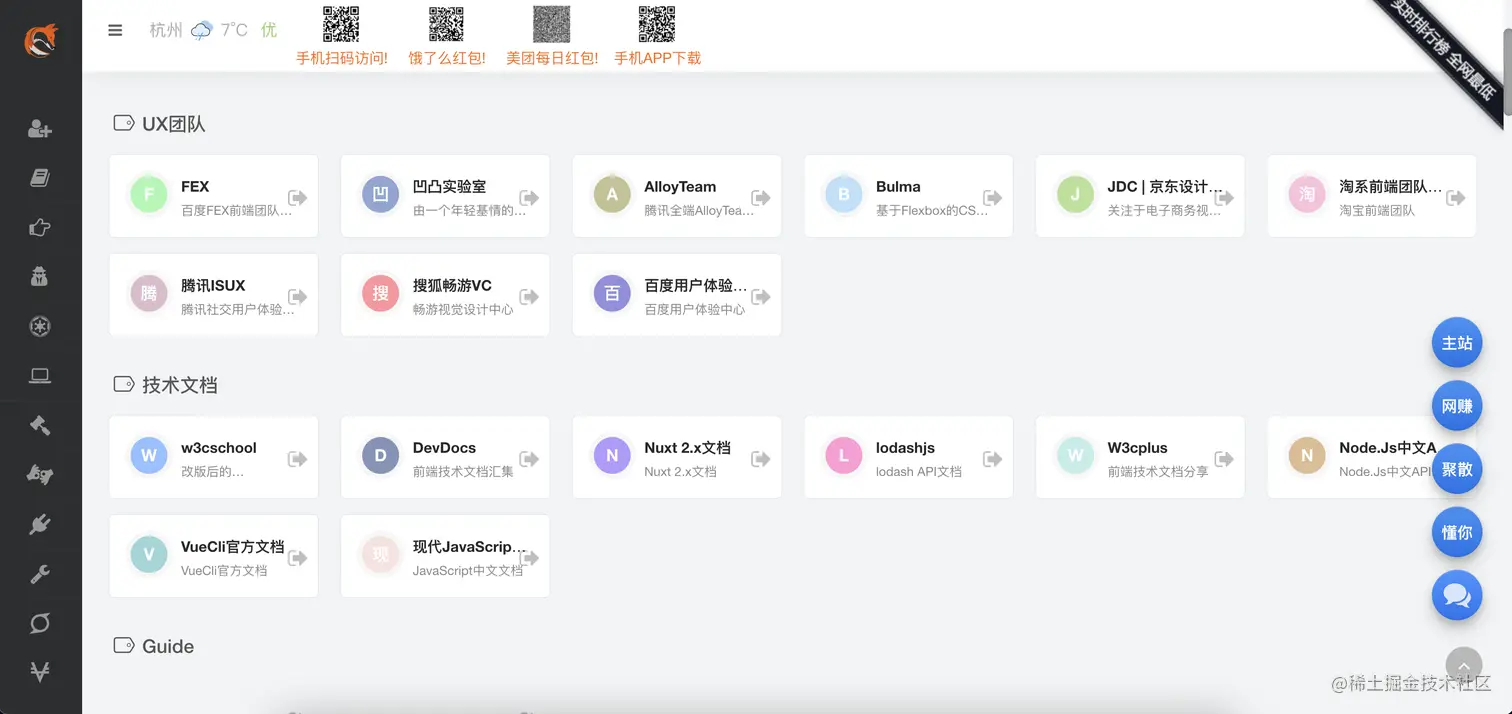The width and height of the screenshot is (1512, 714).
Task: Click the pointing hand sidebar icon
Action: click(x=40, y=228)
